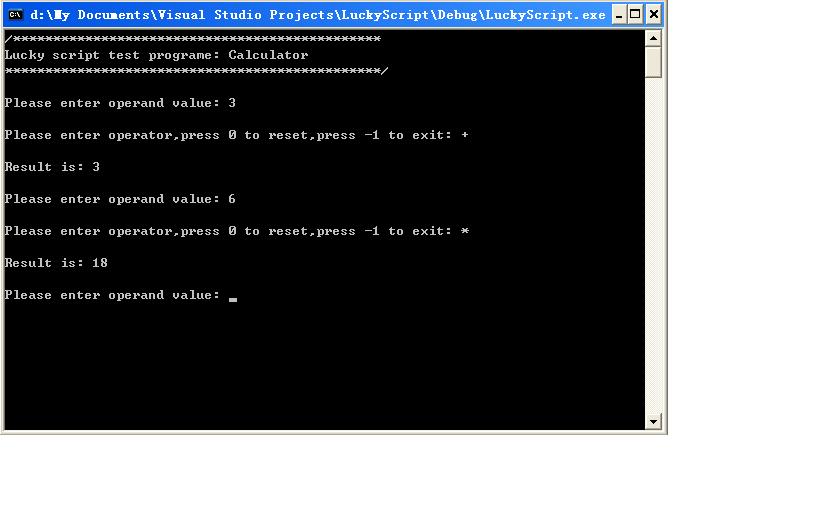
Task: Close the LuckyScript.exe console window
Action: [654, 14]
